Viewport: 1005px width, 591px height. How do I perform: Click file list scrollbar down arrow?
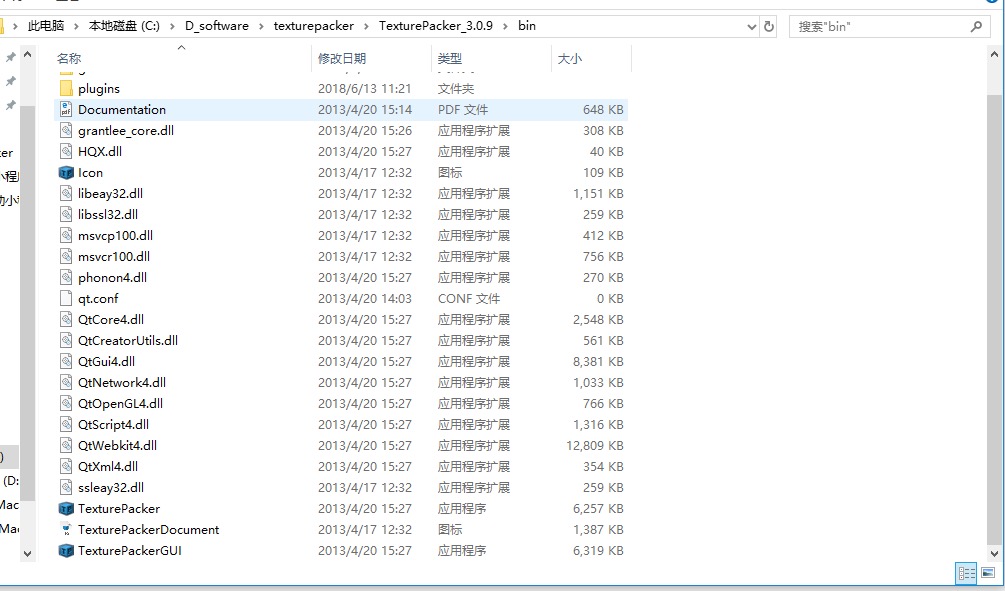pos(994,553)
